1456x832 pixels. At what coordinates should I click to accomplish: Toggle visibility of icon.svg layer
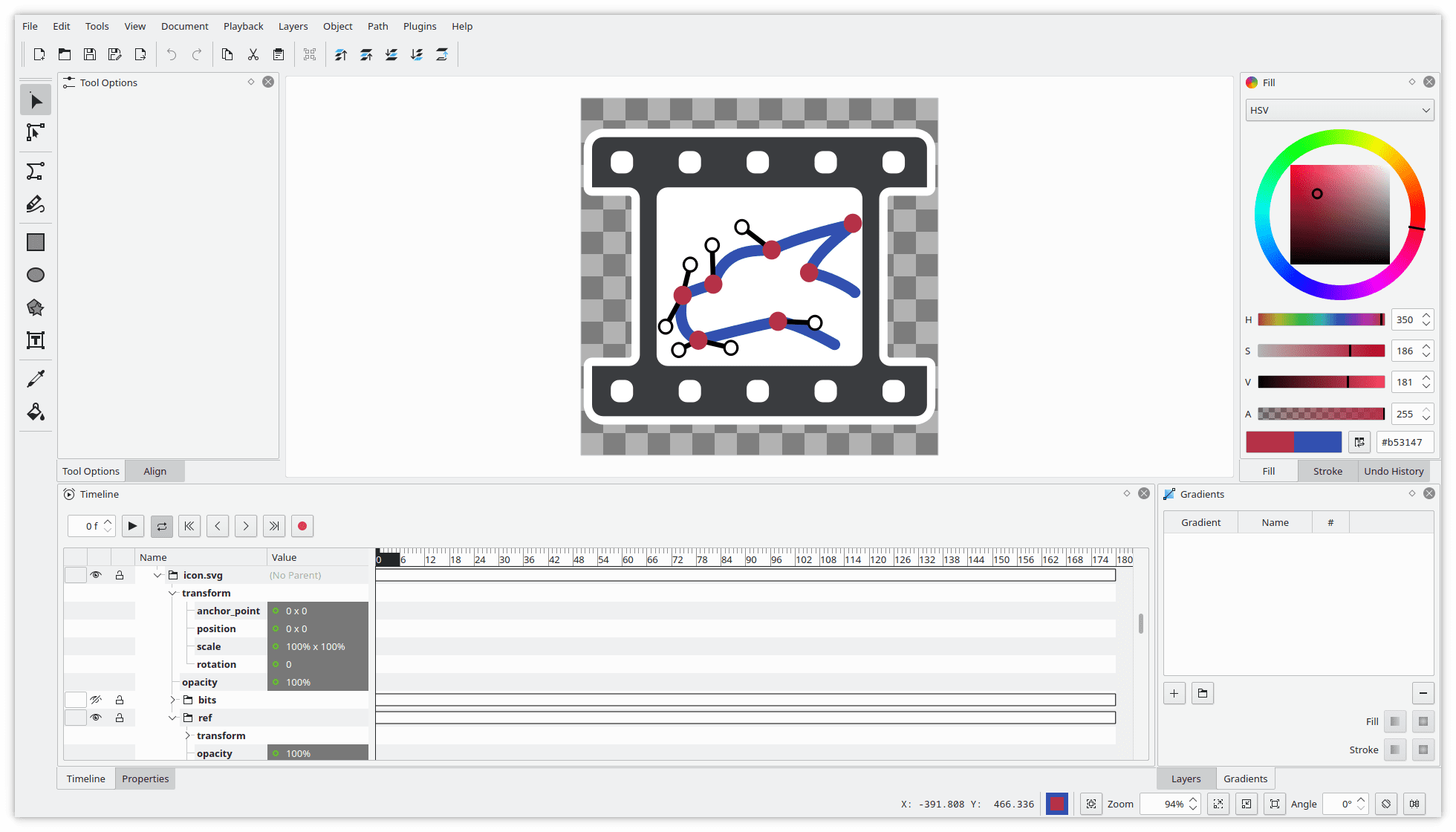coord(96,575)
